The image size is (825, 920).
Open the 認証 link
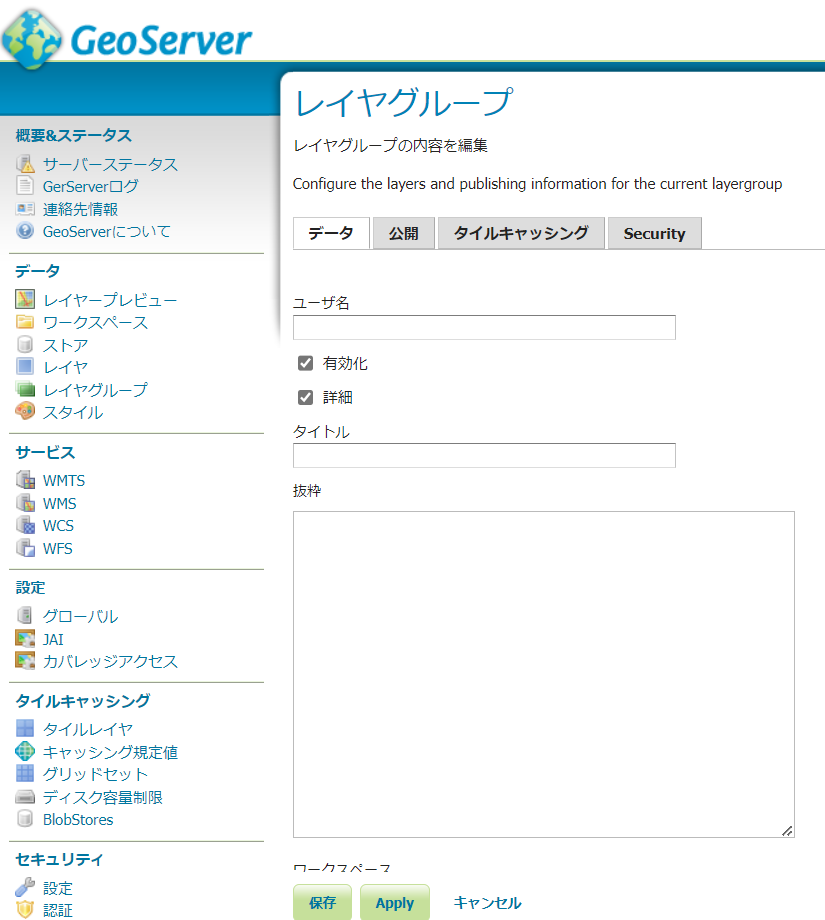tap(58, 910)
